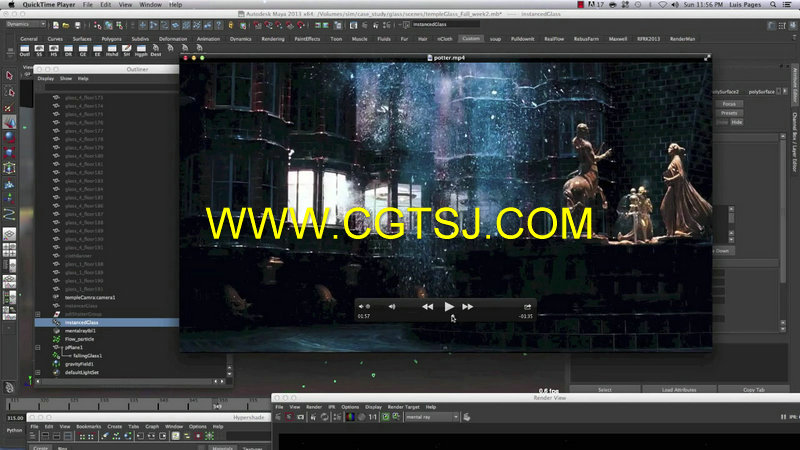
Task: Collapse the pPlane1 node in Outliner
Action: pyautogui.click(x=38, y=347)
